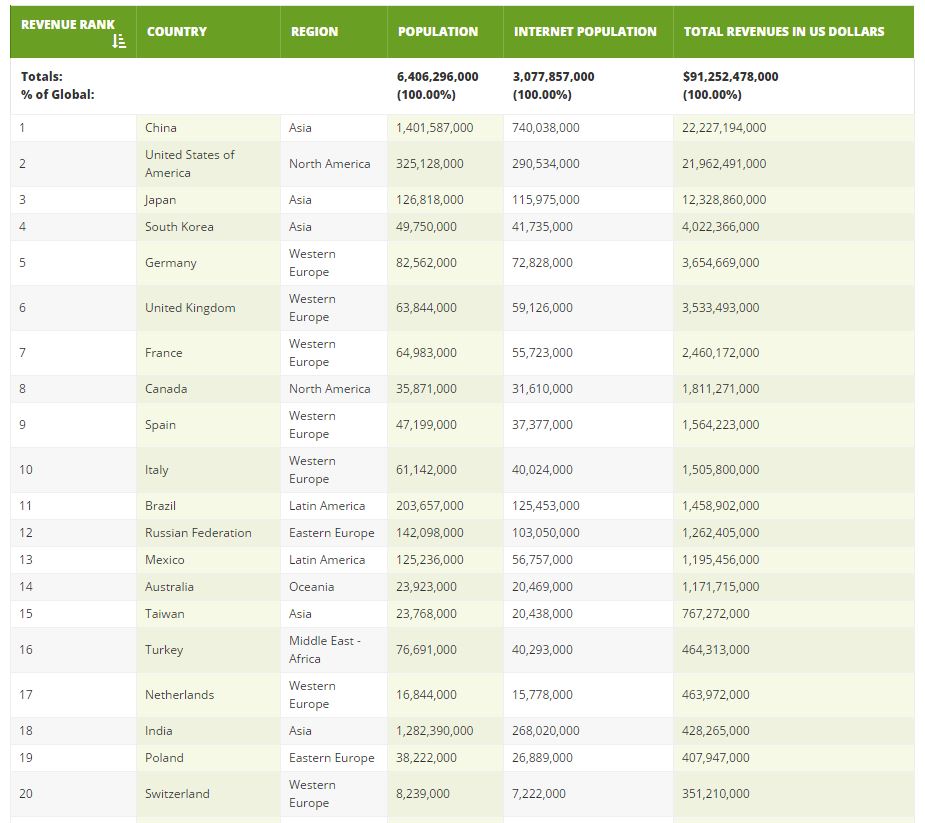Click the Turkey country name
Viewport: 925px width, 823px height.
pyautogui.click(x=164, y=650)
